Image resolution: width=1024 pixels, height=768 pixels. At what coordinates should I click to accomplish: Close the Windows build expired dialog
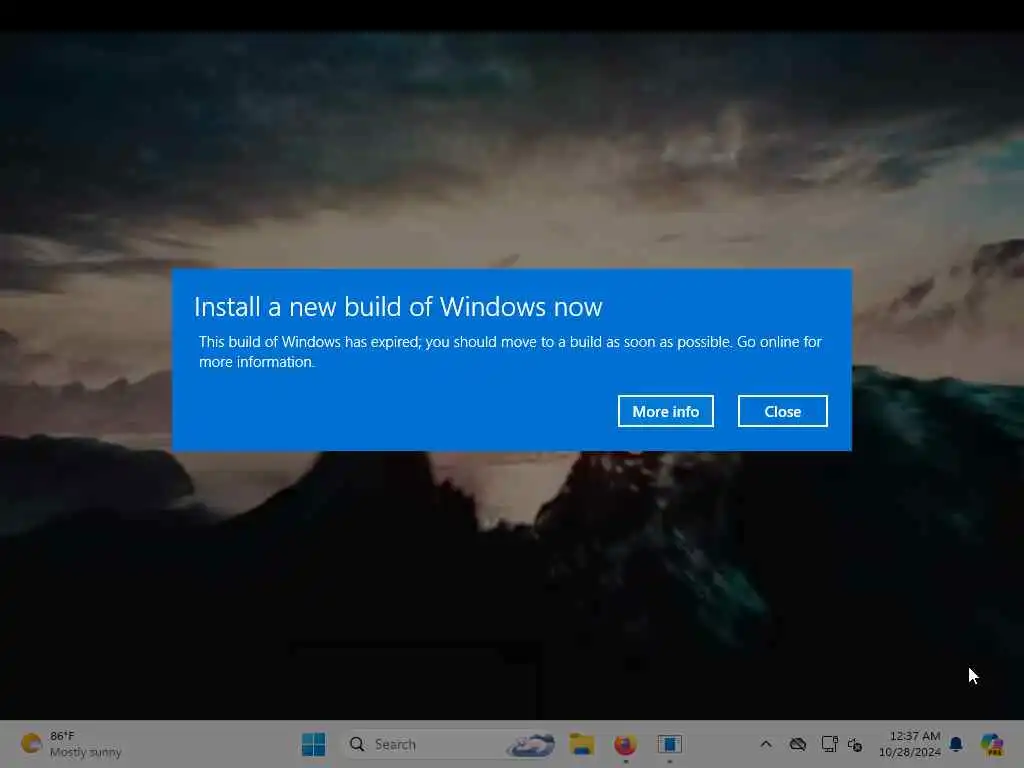coord(782,411)
